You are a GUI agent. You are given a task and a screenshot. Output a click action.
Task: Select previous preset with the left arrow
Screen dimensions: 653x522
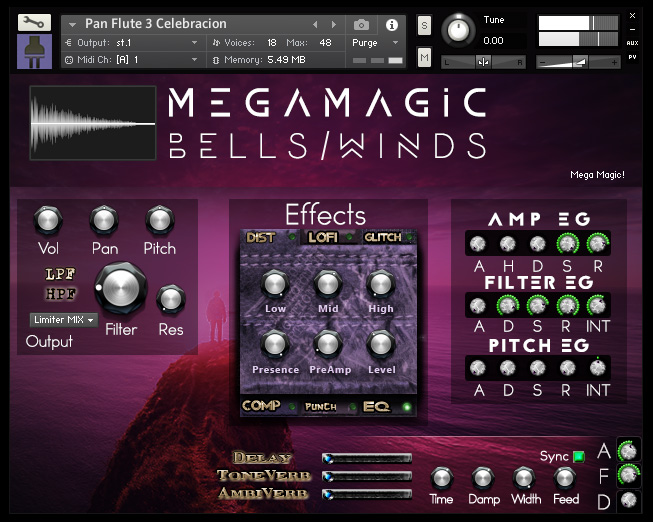click(315, 25)
